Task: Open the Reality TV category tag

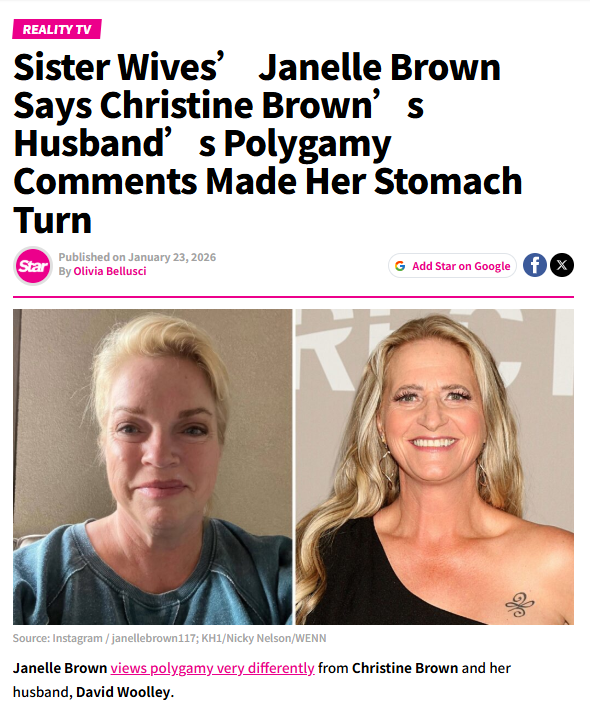Action: [x=57, y=29]
